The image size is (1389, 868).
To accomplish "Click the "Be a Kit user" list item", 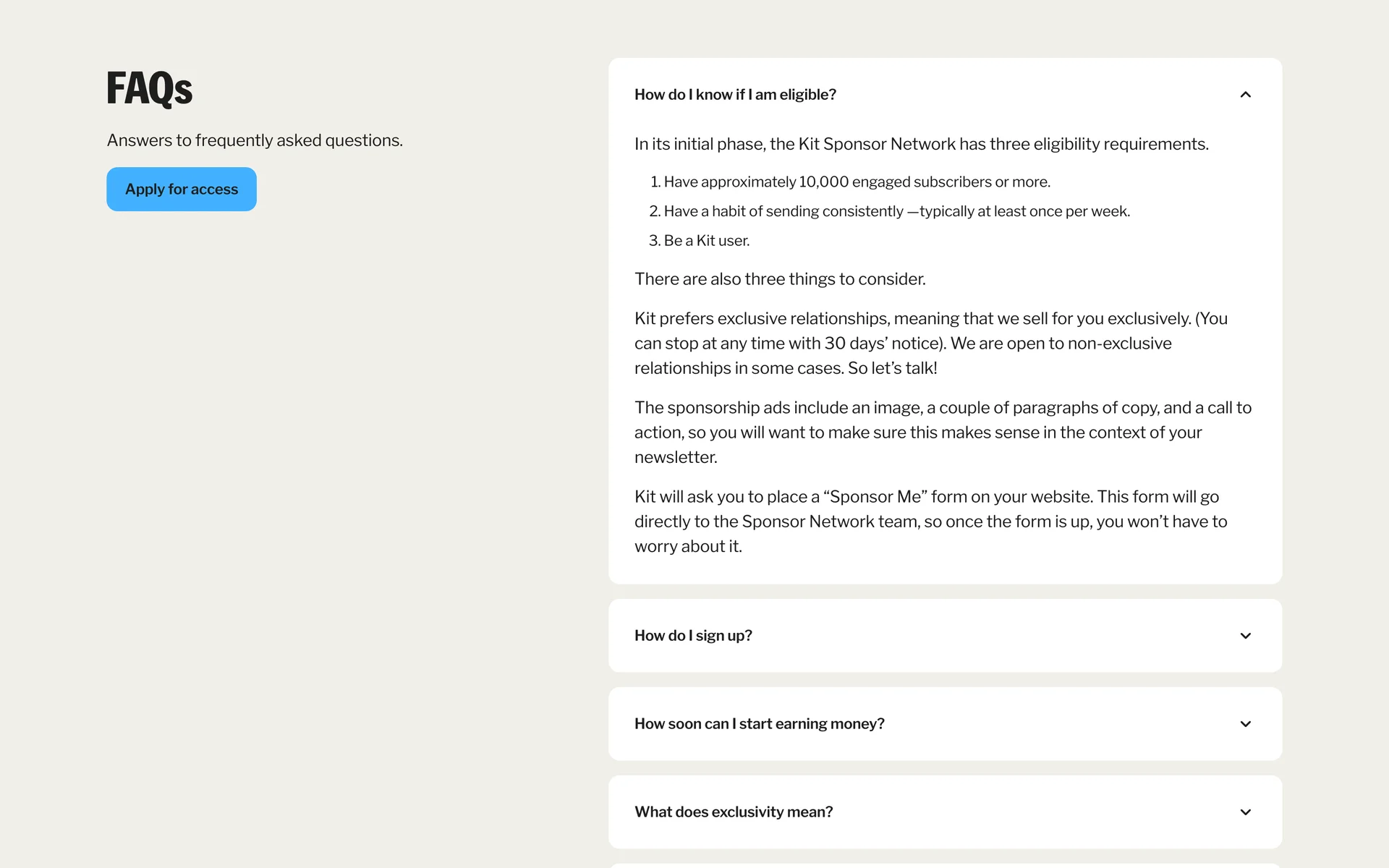I will (706, 241).
